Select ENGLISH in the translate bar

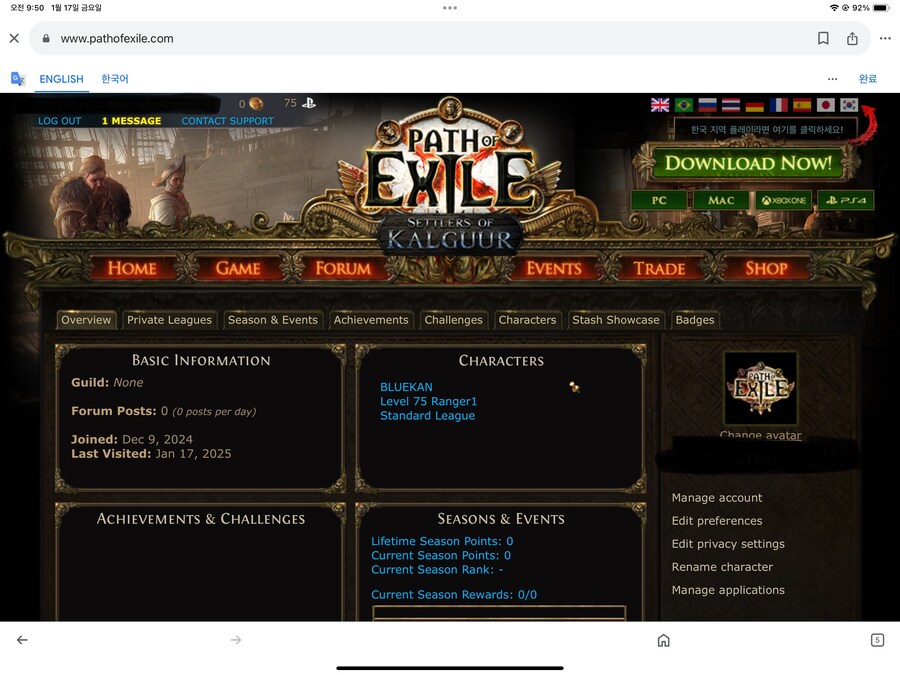(61, 79)
